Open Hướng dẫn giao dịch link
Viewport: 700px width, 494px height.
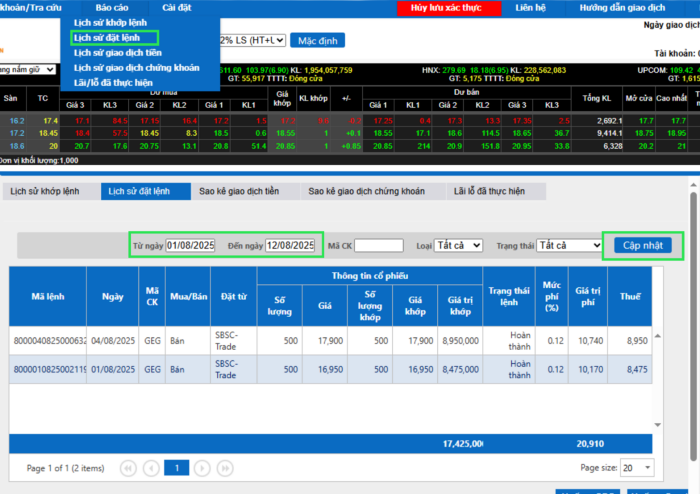[x=622, y=8]
